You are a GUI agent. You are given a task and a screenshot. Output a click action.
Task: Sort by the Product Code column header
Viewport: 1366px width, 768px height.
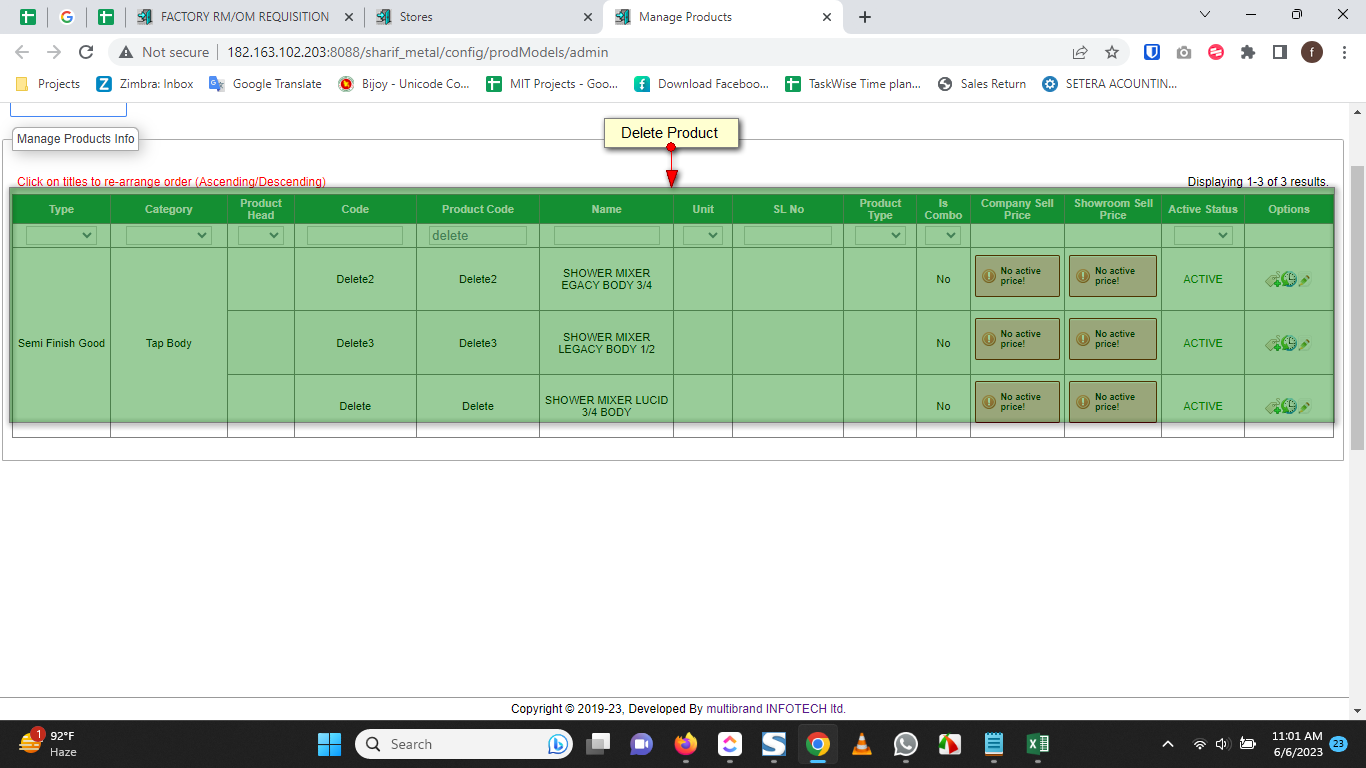pos(478,210)
